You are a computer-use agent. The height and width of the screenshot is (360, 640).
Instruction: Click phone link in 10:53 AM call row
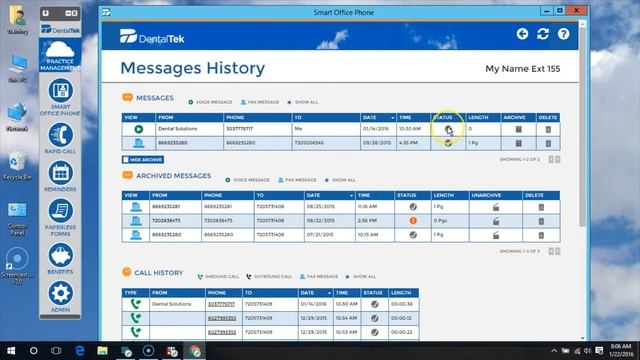222,332
